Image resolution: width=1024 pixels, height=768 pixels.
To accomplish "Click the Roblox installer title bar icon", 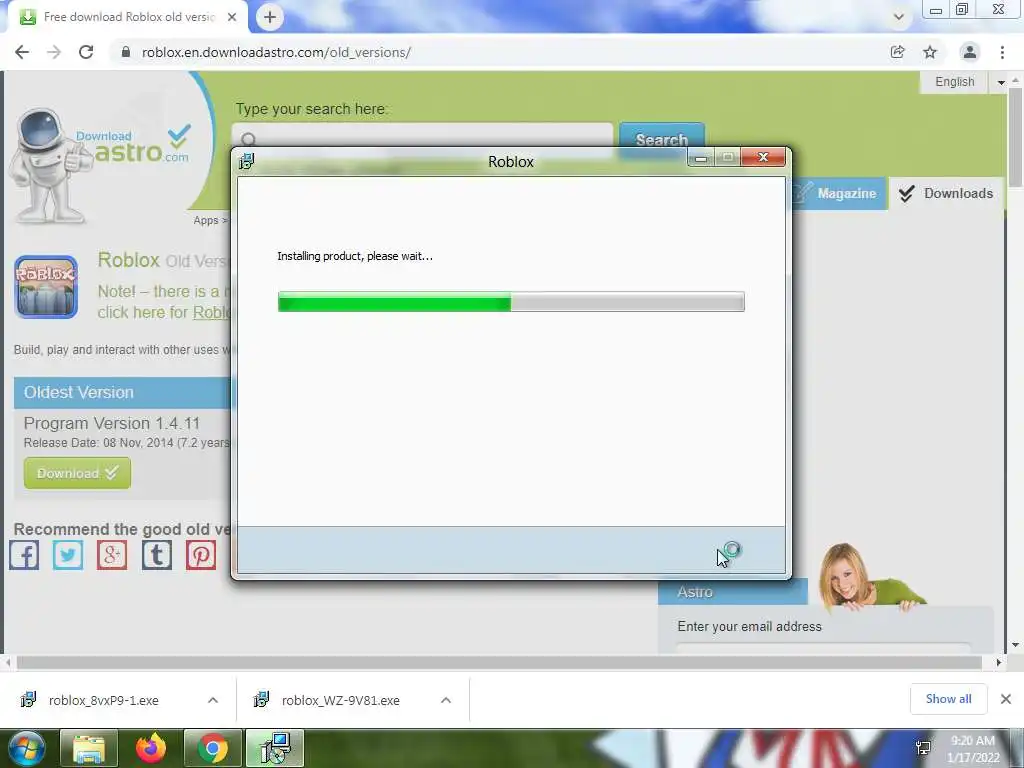I will click(x=247, y=161).
